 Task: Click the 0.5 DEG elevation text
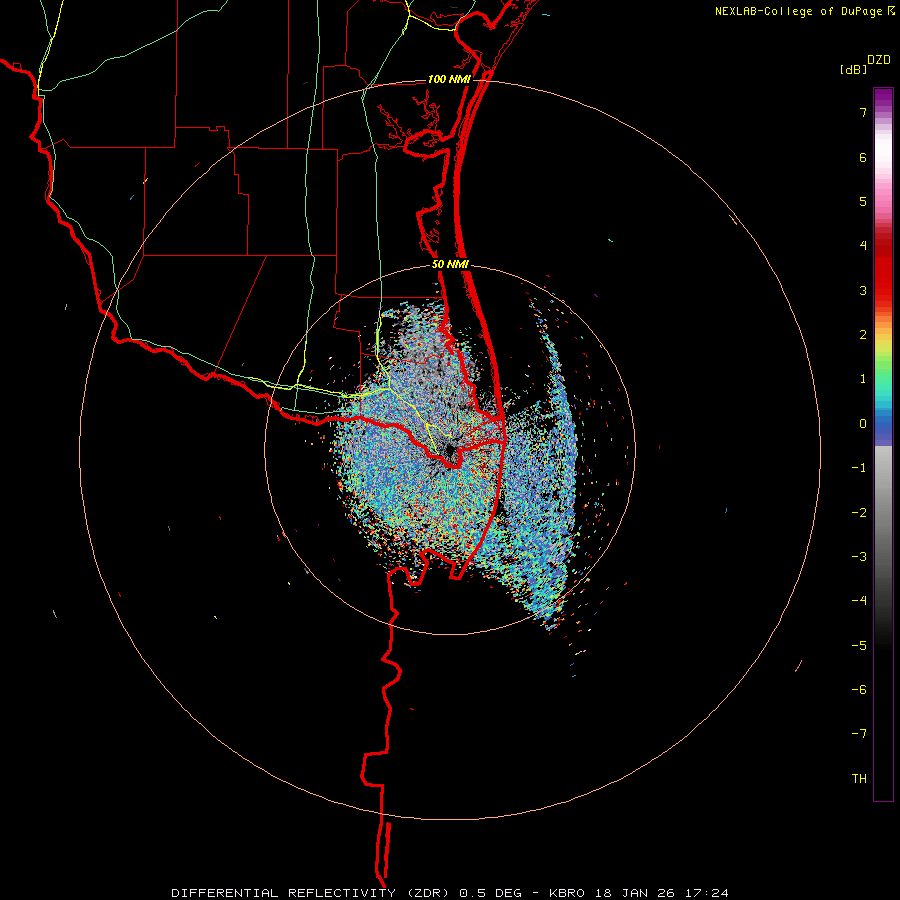coord(490,893)
